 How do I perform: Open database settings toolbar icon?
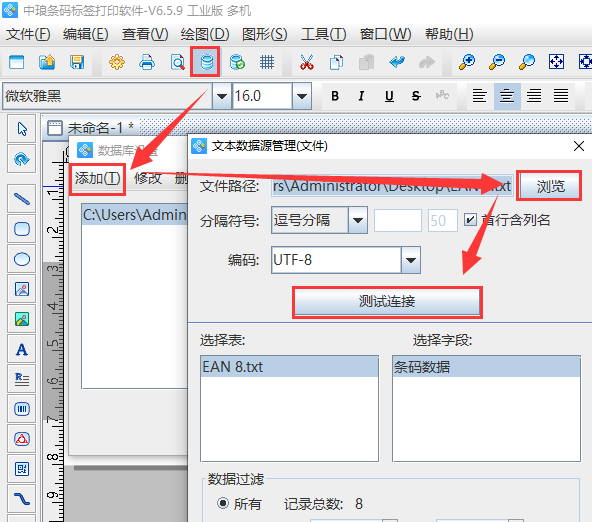click(x=207, y=62)
